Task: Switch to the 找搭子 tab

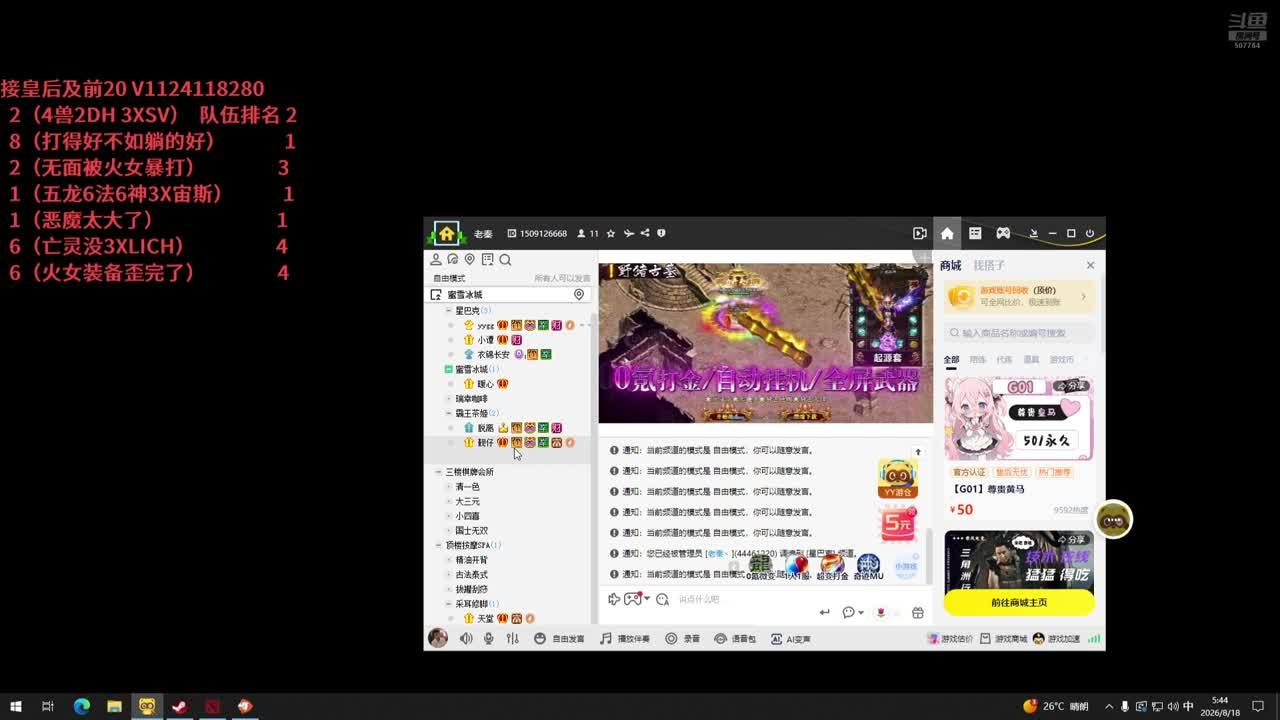Action: [989, 265]
